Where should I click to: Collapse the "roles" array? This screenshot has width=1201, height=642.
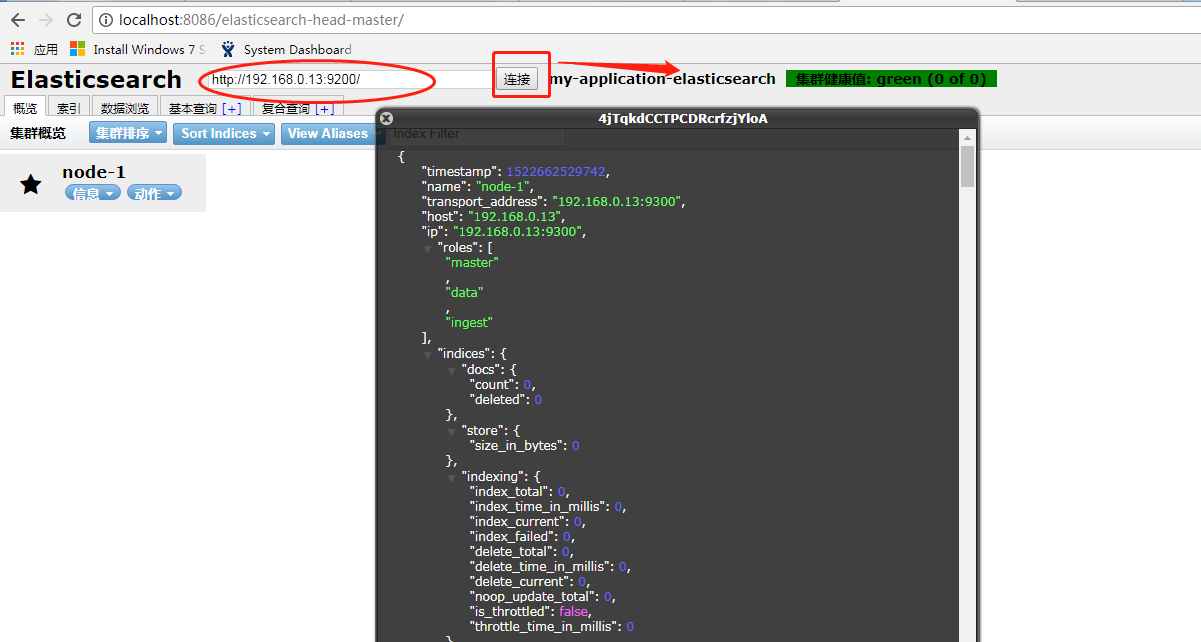click(428, 247)
